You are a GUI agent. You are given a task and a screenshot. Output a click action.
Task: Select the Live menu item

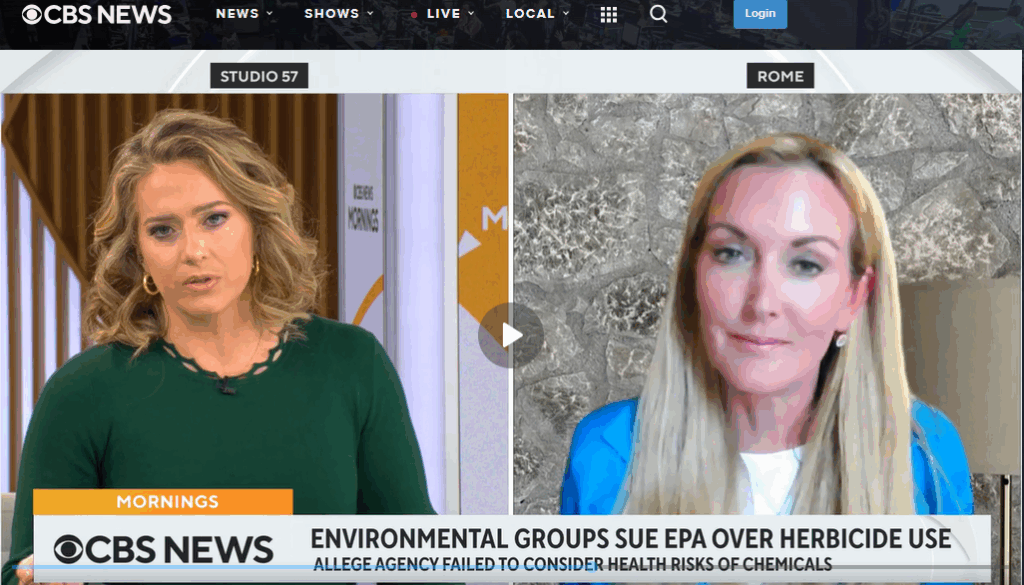click(443, 14)
